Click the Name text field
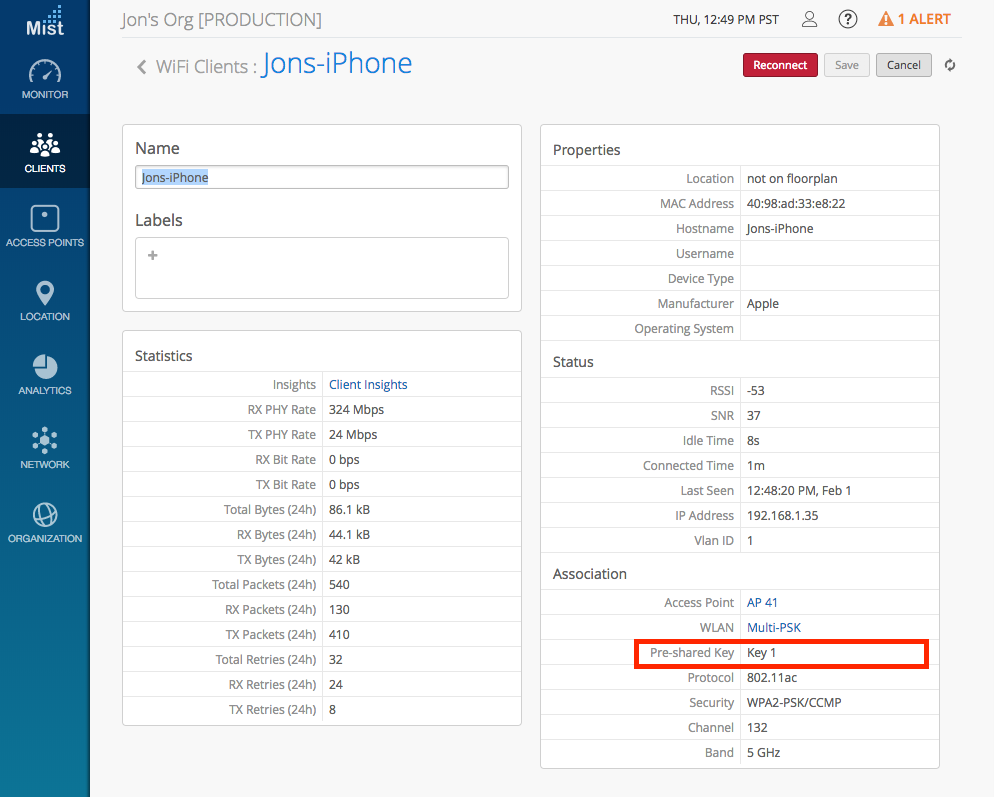Viewport: 994px width, 797px height. (x=321, y=177)
